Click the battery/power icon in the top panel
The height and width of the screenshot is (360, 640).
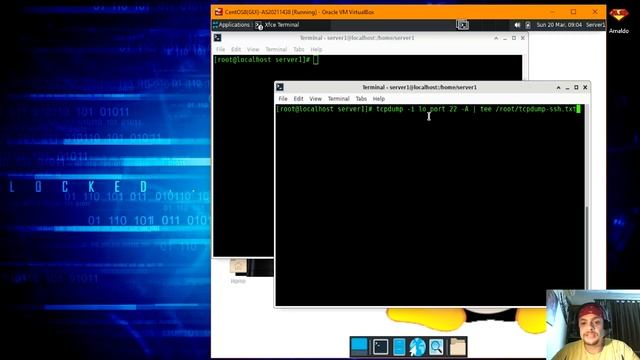coord(527,25)
